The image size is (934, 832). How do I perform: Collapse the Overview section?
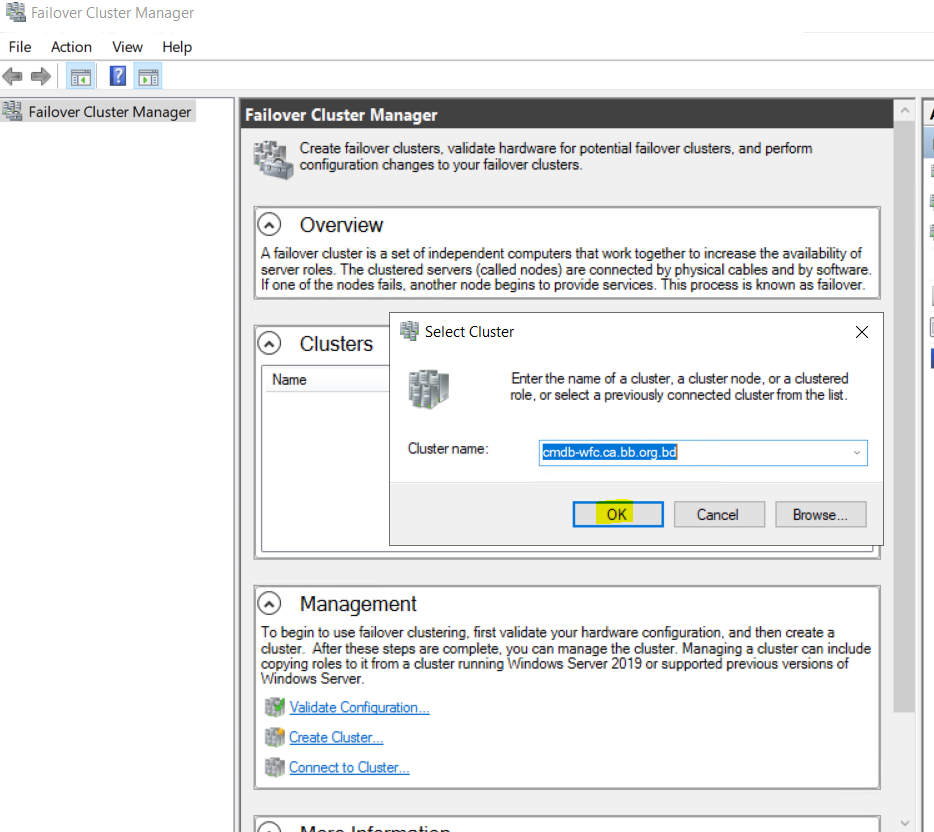click(269, 225)
